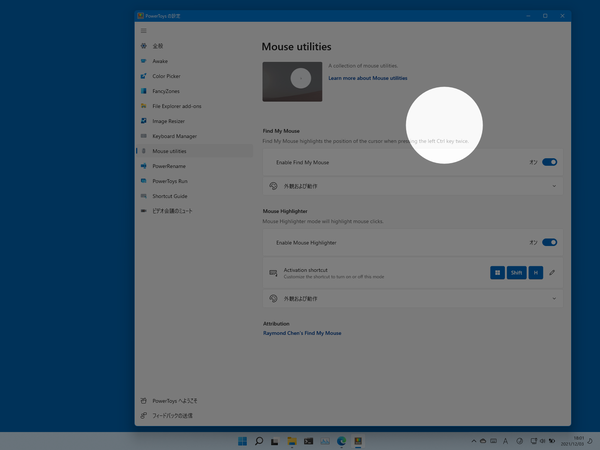Open File Explorer add-ons page

pos(177,106)
